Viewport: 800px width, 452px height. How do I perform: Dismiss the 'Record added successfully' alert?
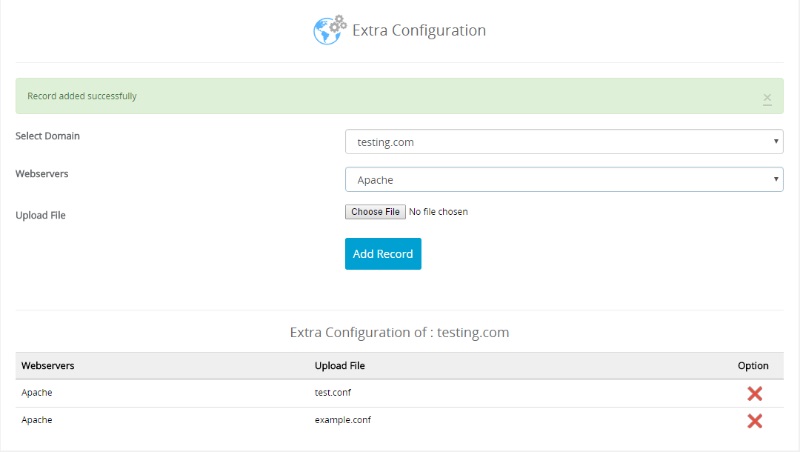(x=767, y=97)
